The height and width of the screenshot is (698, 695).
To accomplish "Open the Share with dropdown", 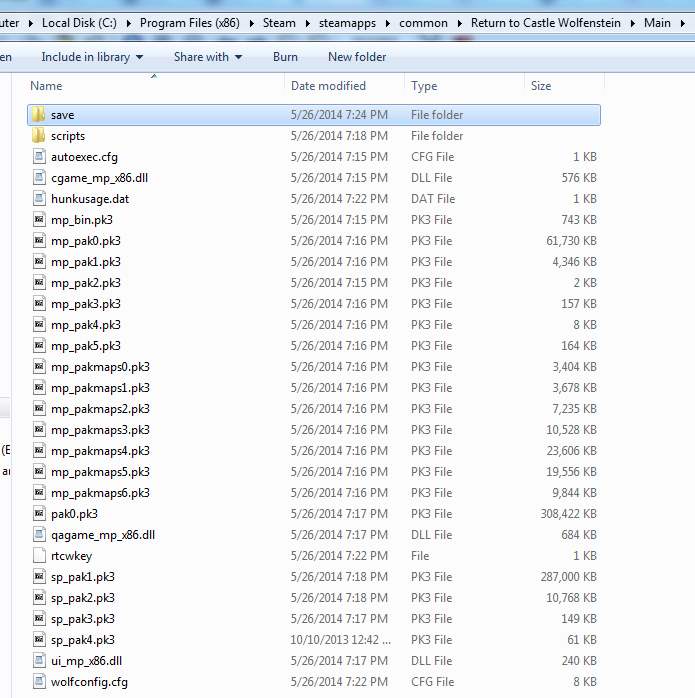I will (208, 57).
